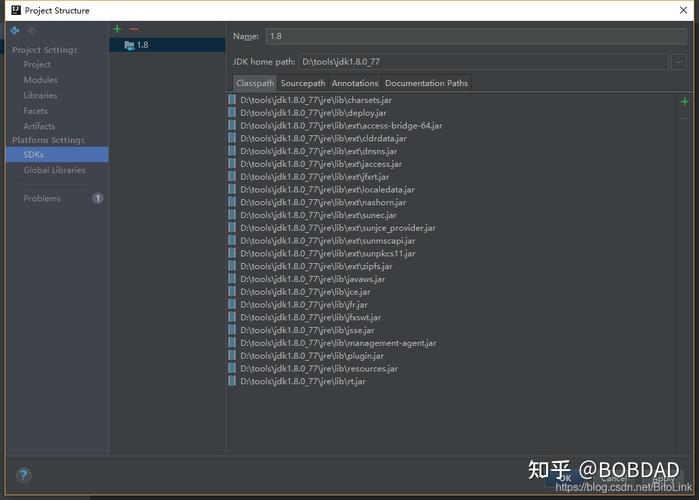Viewport: 699px width, 500px height.
Task: Click the jar icon beside deploy.jar
Action: coord(232,113)
